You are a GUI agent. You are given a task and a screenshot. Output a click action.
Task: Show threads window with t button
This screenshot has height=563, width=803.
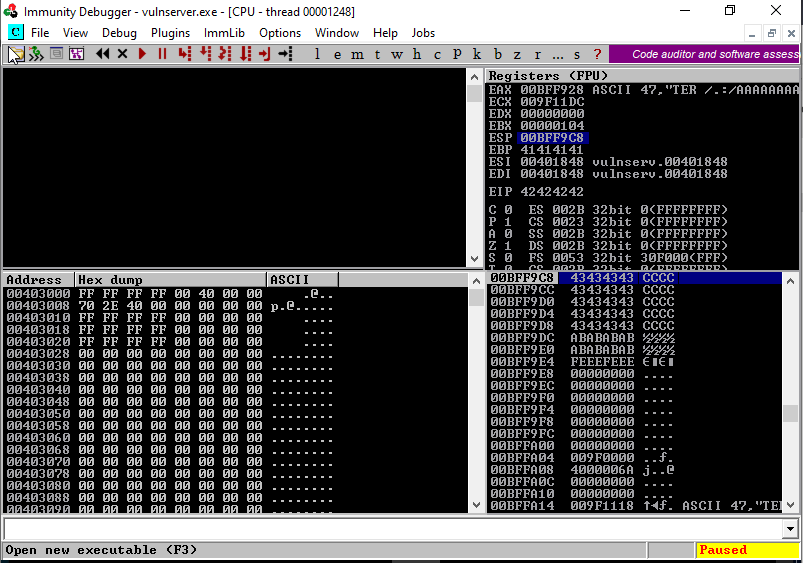[377, 54]
